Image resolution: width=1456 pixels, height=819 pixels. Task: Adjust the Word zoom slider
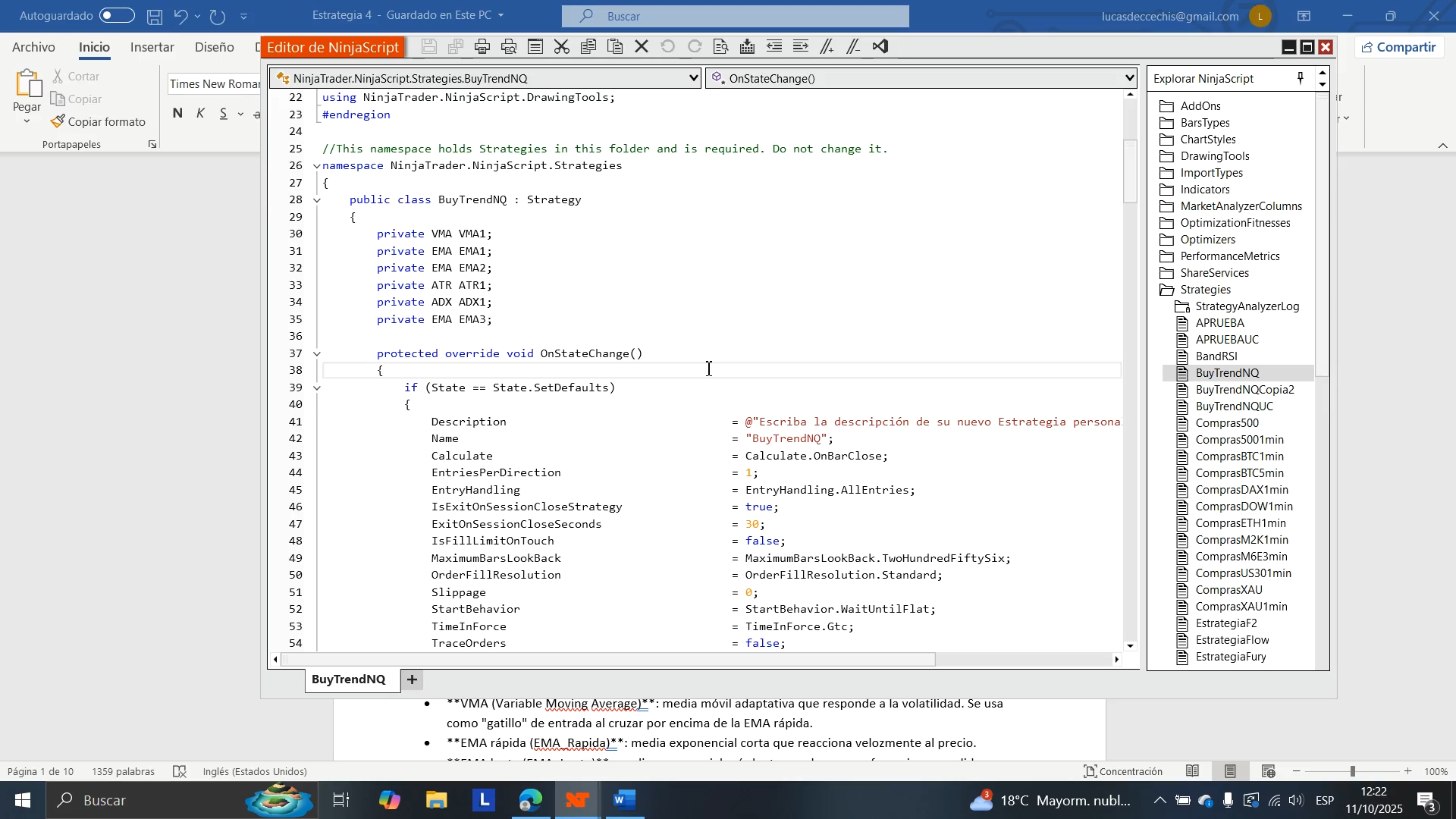pyautogui.click(x=1352, y=771)
